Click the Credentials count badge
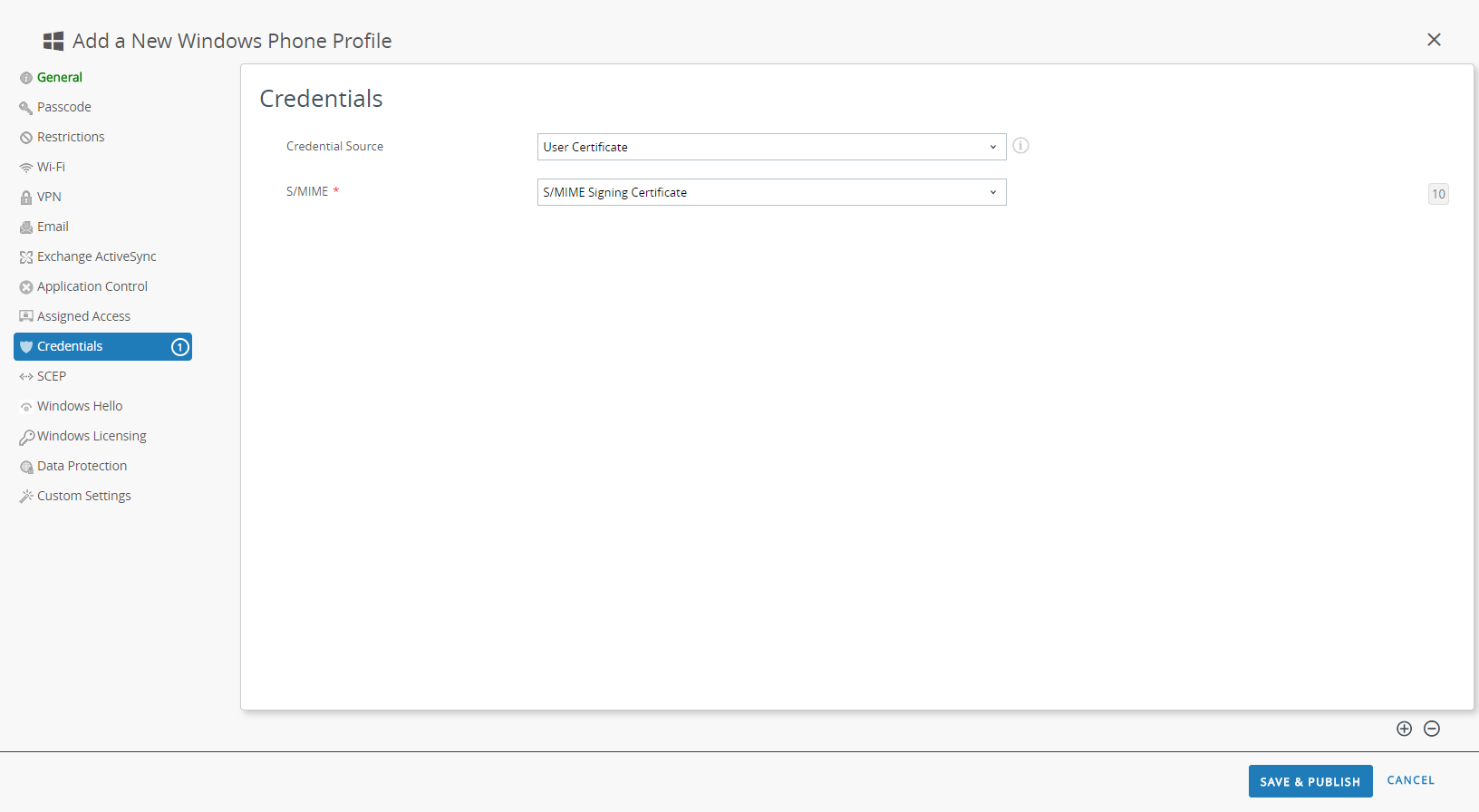Screen dimensions: 1479x812 click(x=180, y=347)
